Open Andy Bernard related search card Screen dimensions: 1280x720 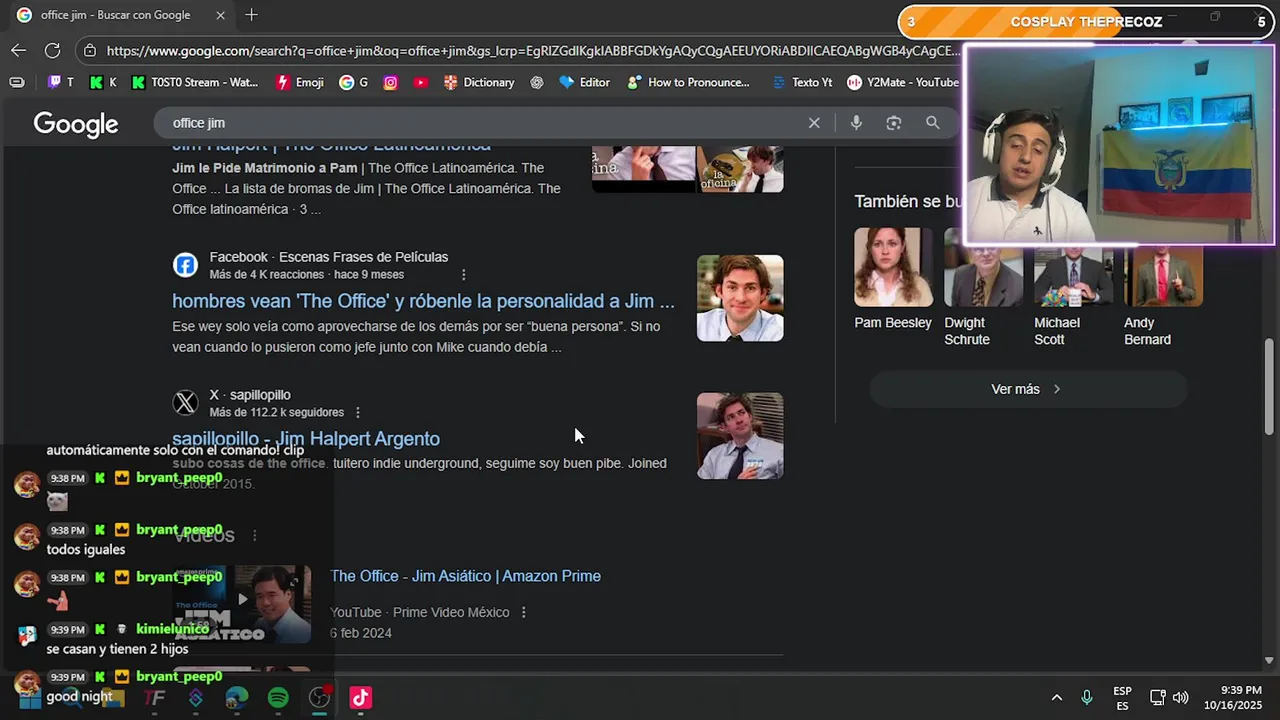[x=1163, y=287]
